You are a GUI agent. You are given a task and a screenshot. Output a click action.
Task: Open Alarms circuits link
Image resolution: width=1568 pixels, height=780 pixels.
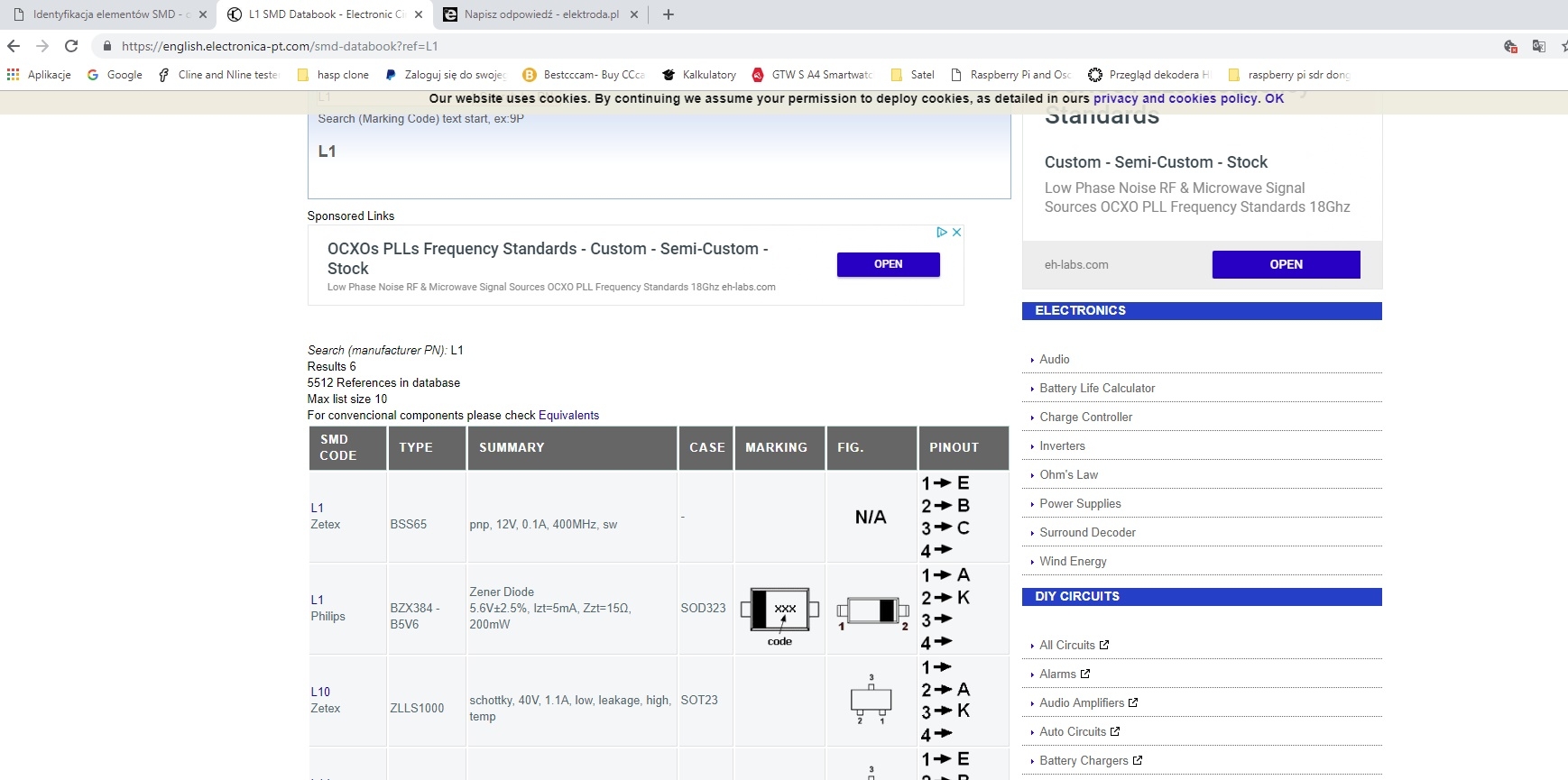1065,674
